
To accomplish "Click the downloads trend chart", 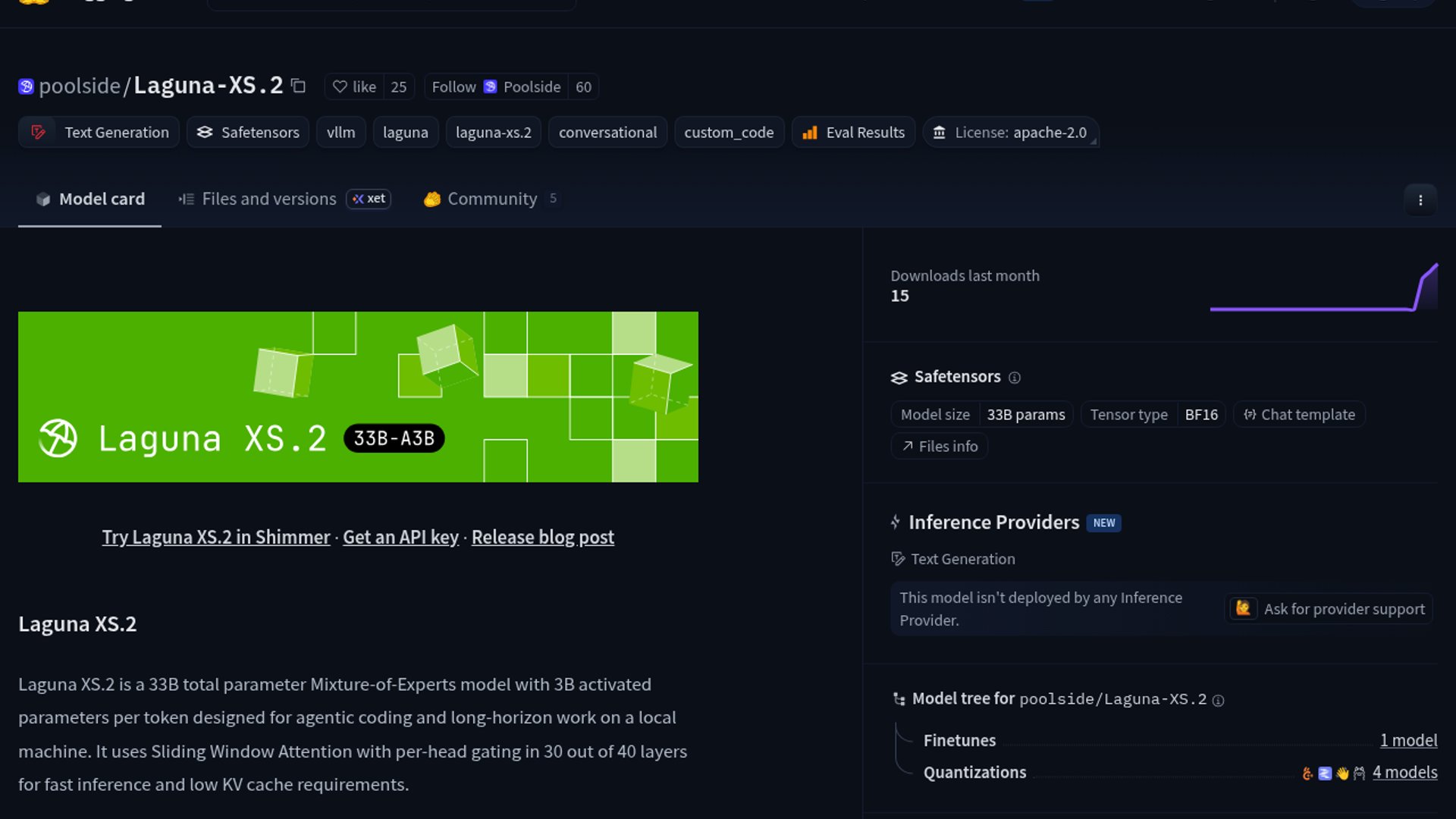I will 1323,288.
